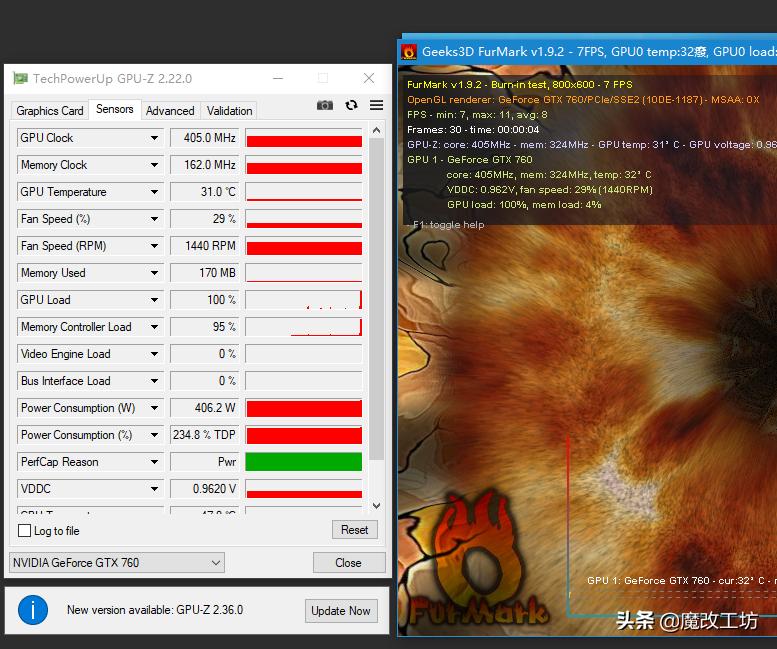Enable the Log to file checkbox
The height and width of the screenshot is (649, 777).
click(24, 531)
